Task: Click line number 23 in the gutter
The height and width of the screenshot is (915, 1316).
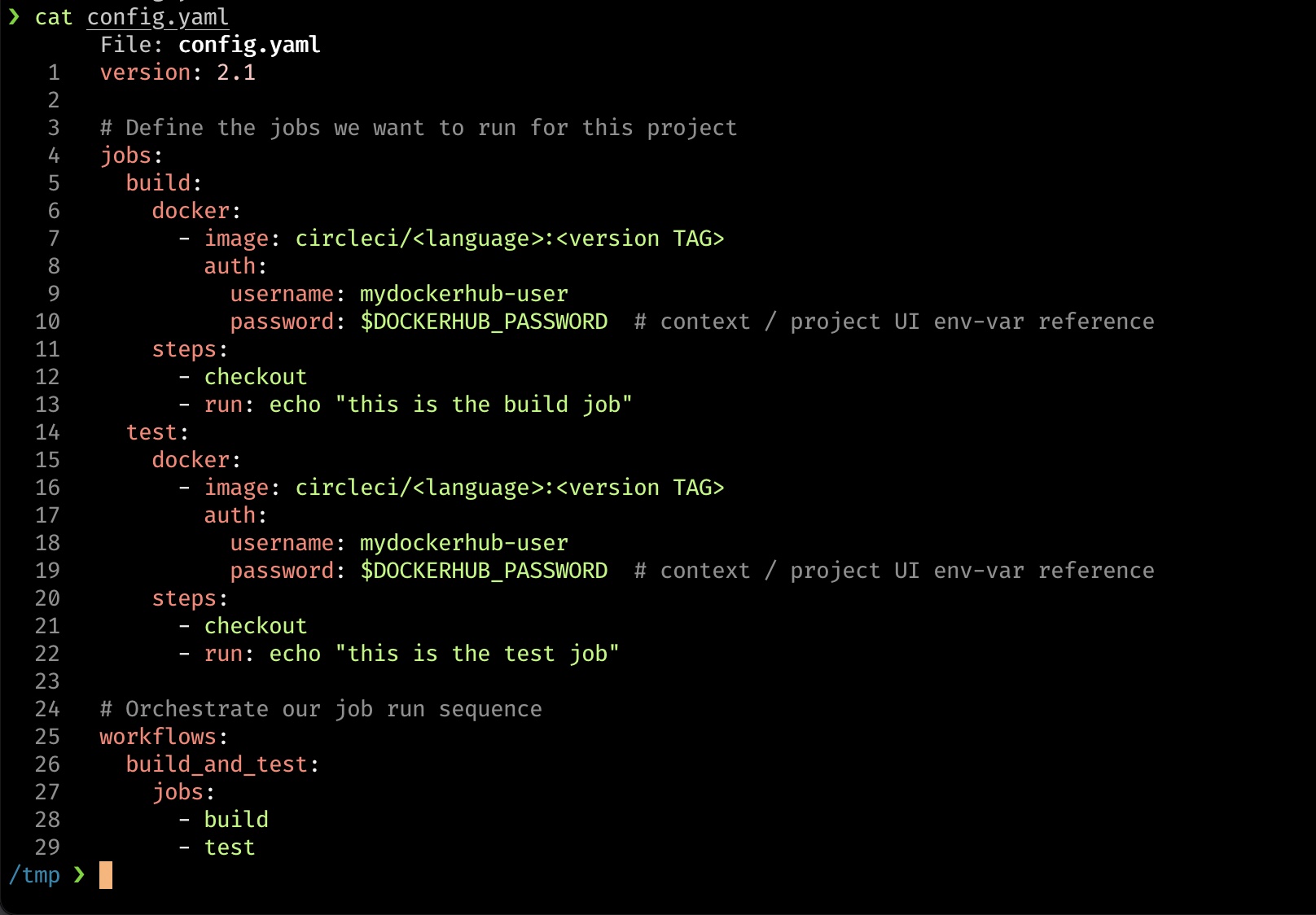Action: pos(47,681)
